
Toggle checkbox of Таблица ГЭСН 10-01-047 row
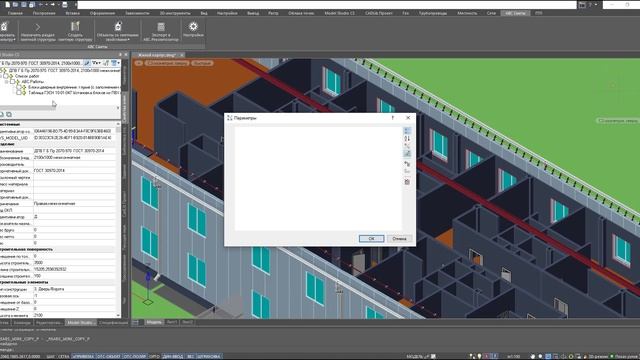(x=19, y=93)
